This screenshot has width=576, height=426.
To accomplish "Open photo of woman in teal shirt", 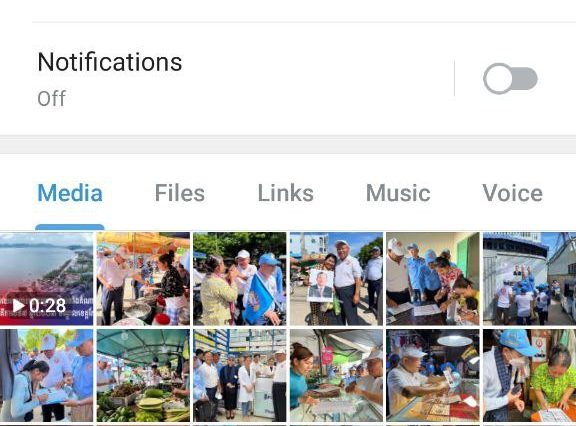I will 336,375.
